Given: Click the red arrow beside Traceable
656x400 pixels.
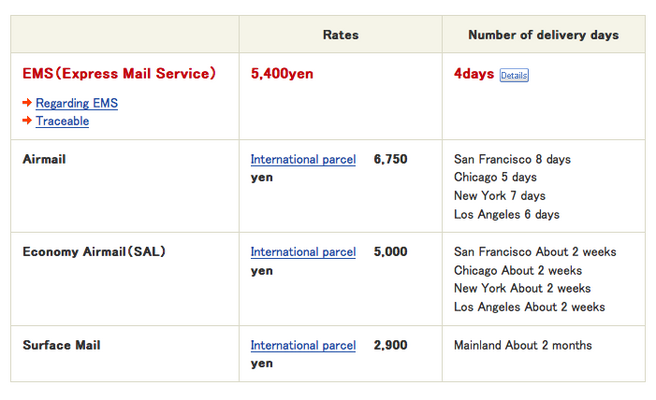Looking at the screenshot, I should click(x=27, y=121).
